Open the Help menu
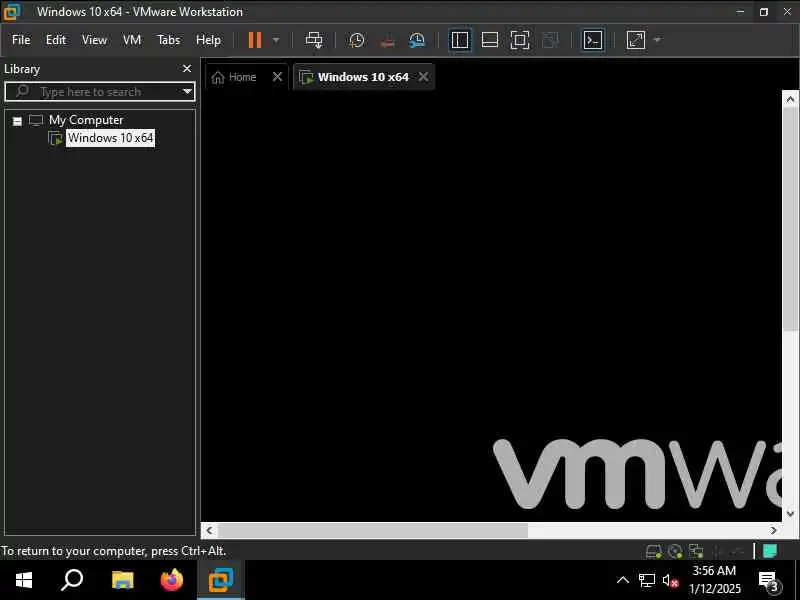800x600 pixels. click(208, 40)
